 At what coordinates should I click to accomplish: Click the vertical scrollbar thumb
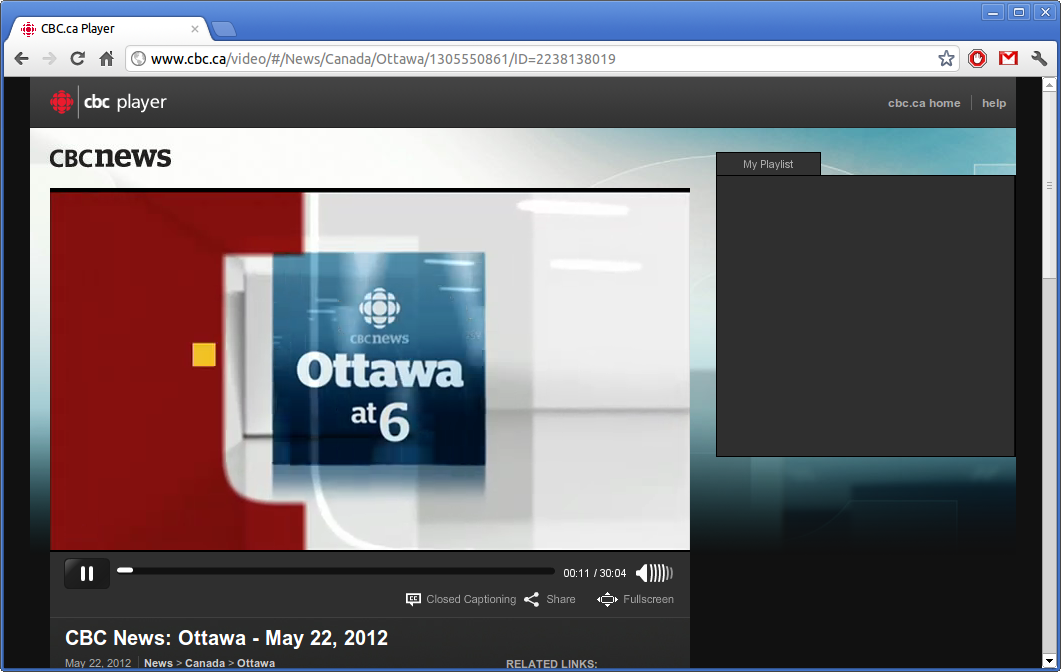pyautogui.click(x=1049, y=185)
